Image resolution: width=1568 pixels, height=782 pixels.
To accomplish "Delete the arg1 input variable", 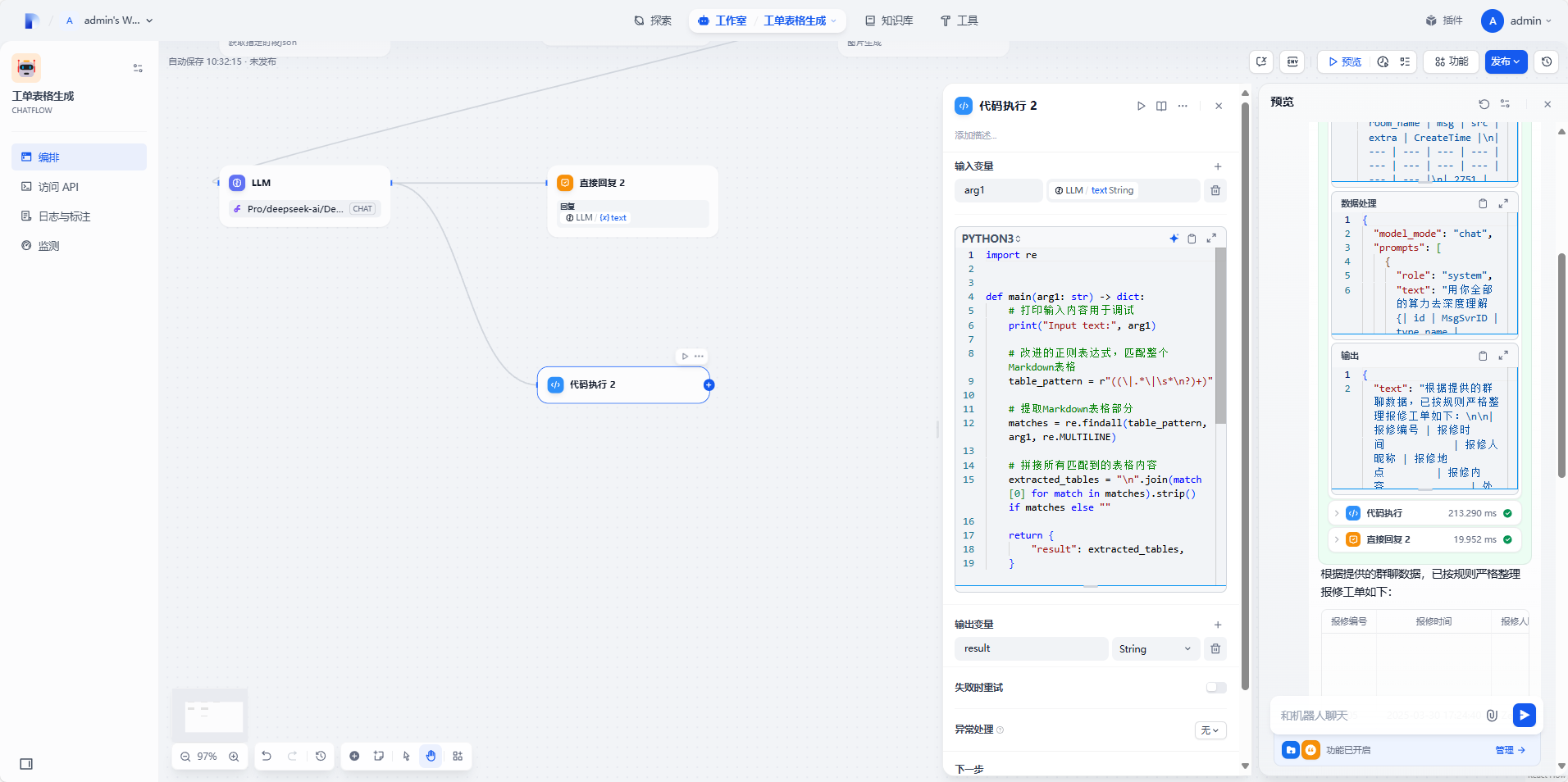I will 1215,190.
